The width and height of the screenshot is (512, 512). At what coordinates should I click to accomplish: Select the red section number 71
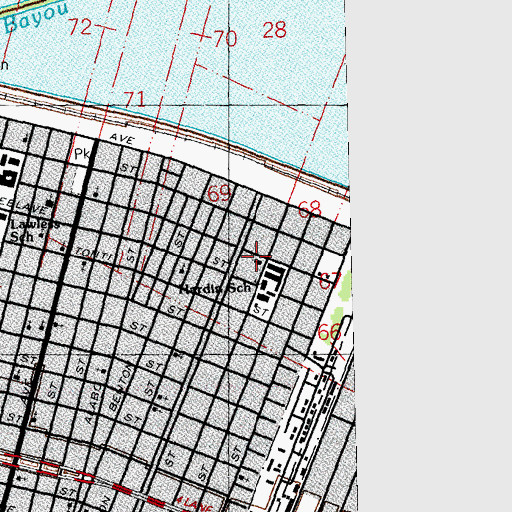tap(135, 99)
